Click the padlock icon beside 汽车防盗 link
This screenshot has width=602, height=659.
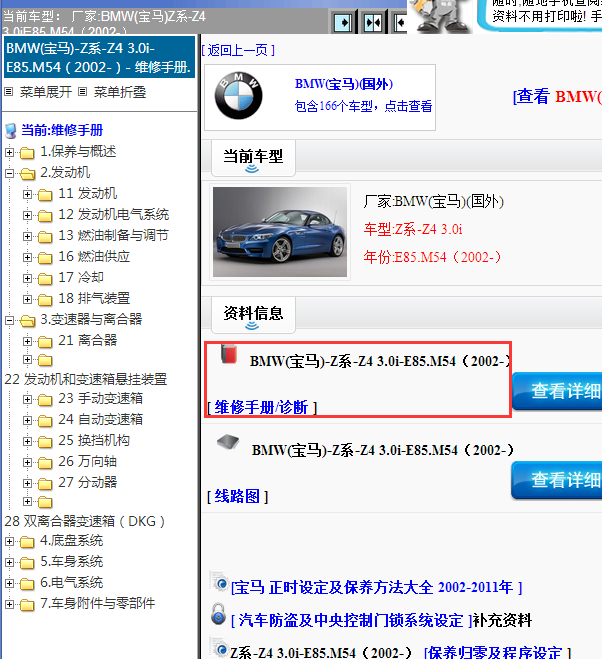tap(218, 614)
